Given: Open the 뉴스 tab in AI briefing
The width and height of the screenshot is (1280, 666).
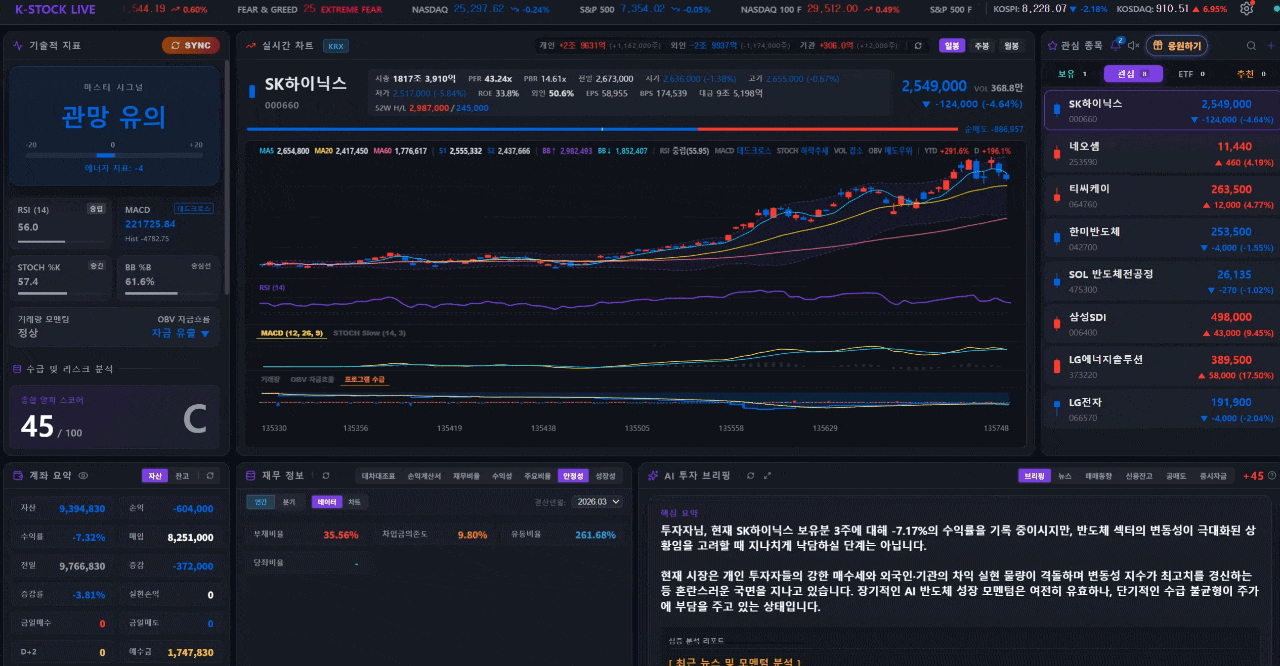Looking at the screenshot, I should (1065, 476).
